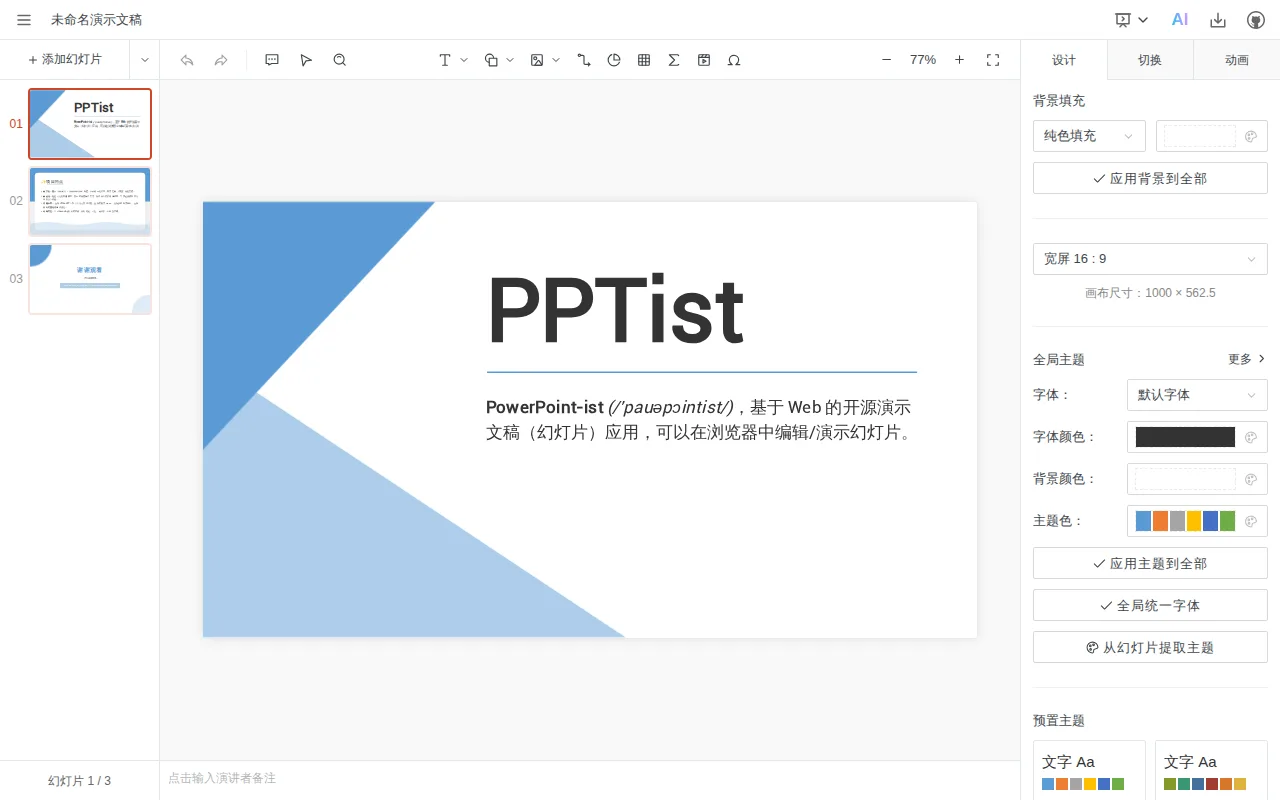Image resolution: width=1280 pixels, height=800 pixels.
Task: Expand the add-slide template dropdown arrow
Action: click(x=145, y=60)
